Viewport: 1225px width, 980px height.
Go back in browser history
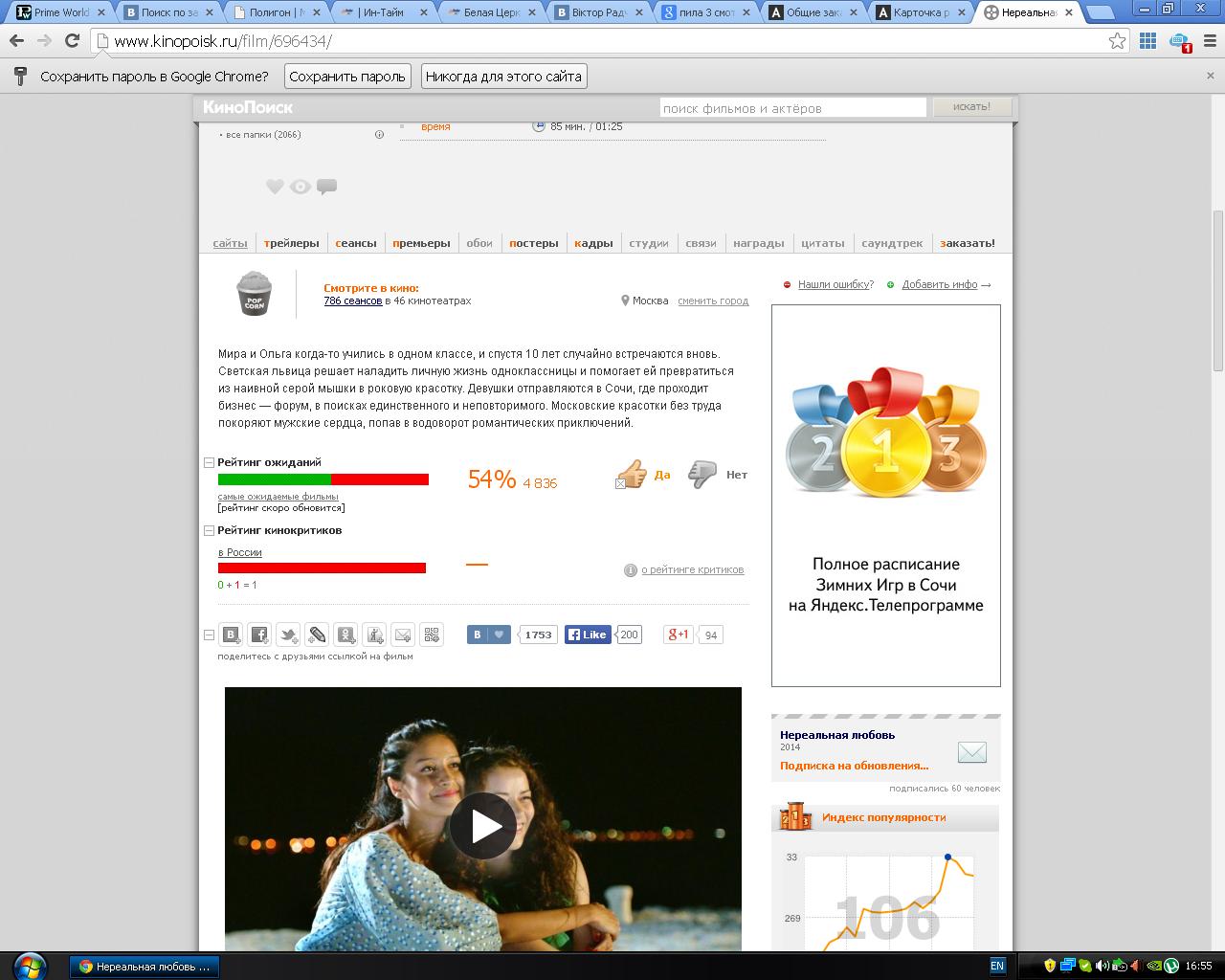pyautogui.click(x=15, y=40)
